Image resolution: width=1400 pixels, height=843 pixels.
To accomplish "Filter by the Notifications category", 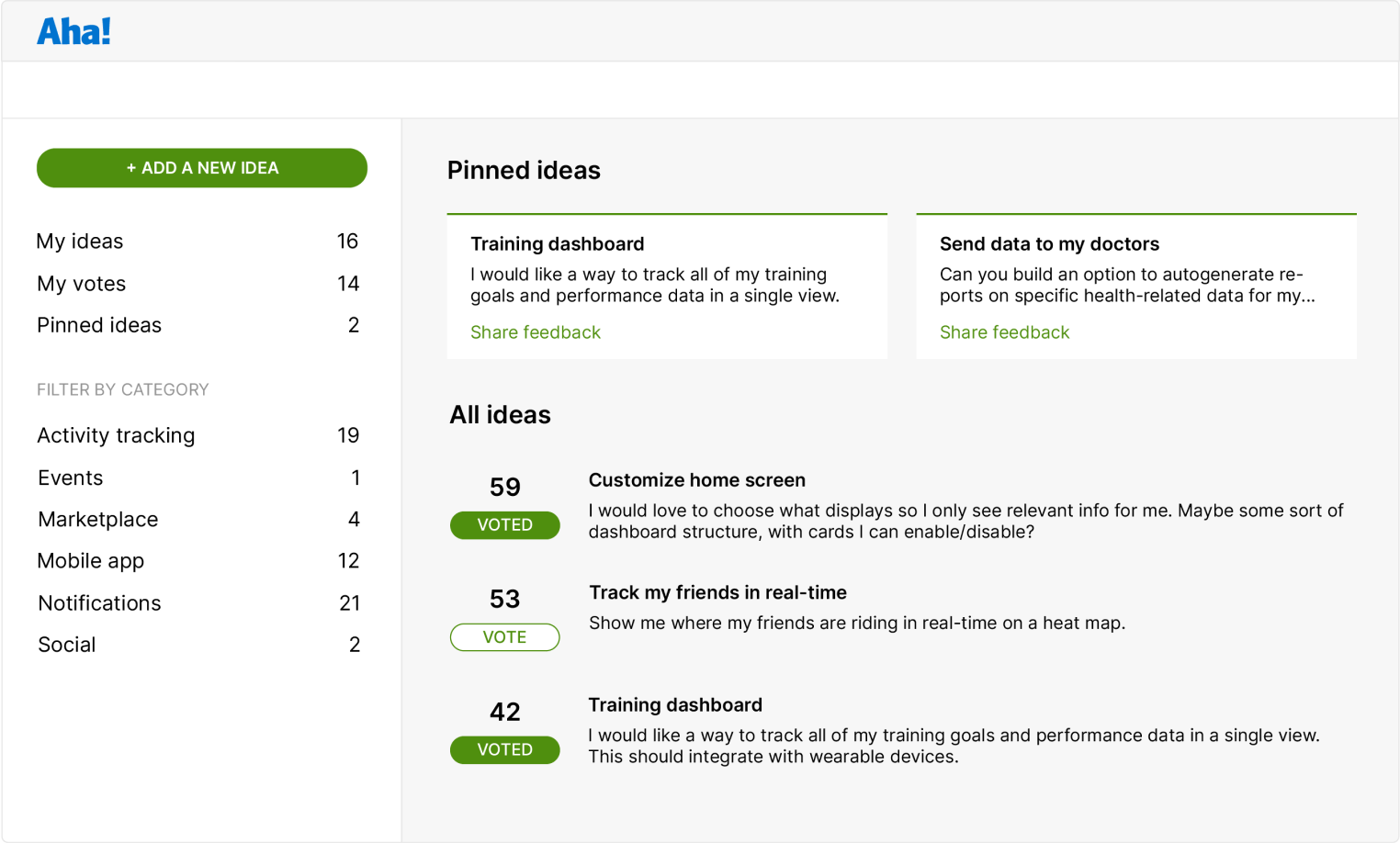I will point(99,602).
